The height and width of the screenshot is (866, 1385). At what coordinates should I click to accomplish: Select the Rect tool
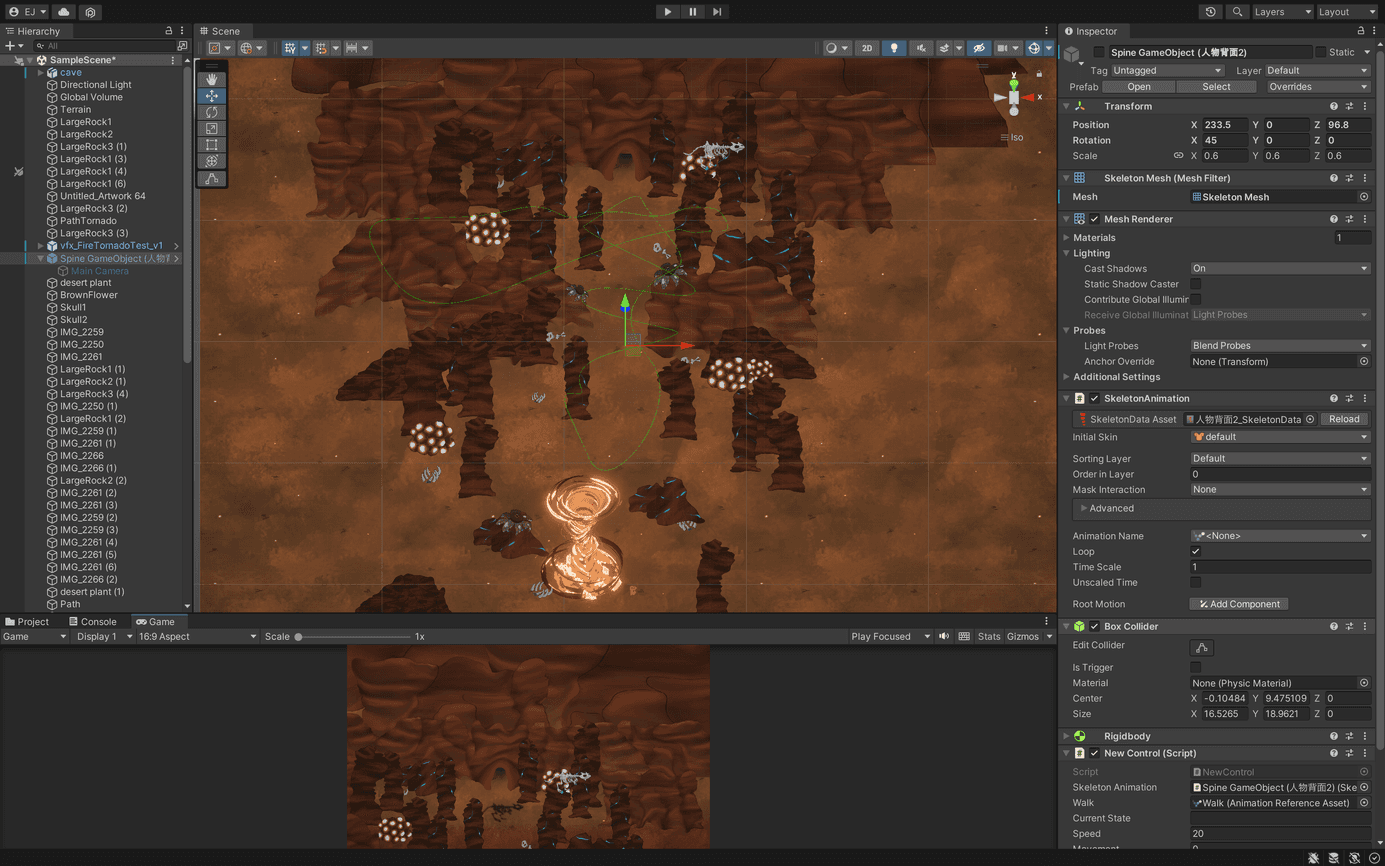tap(212, 145)
